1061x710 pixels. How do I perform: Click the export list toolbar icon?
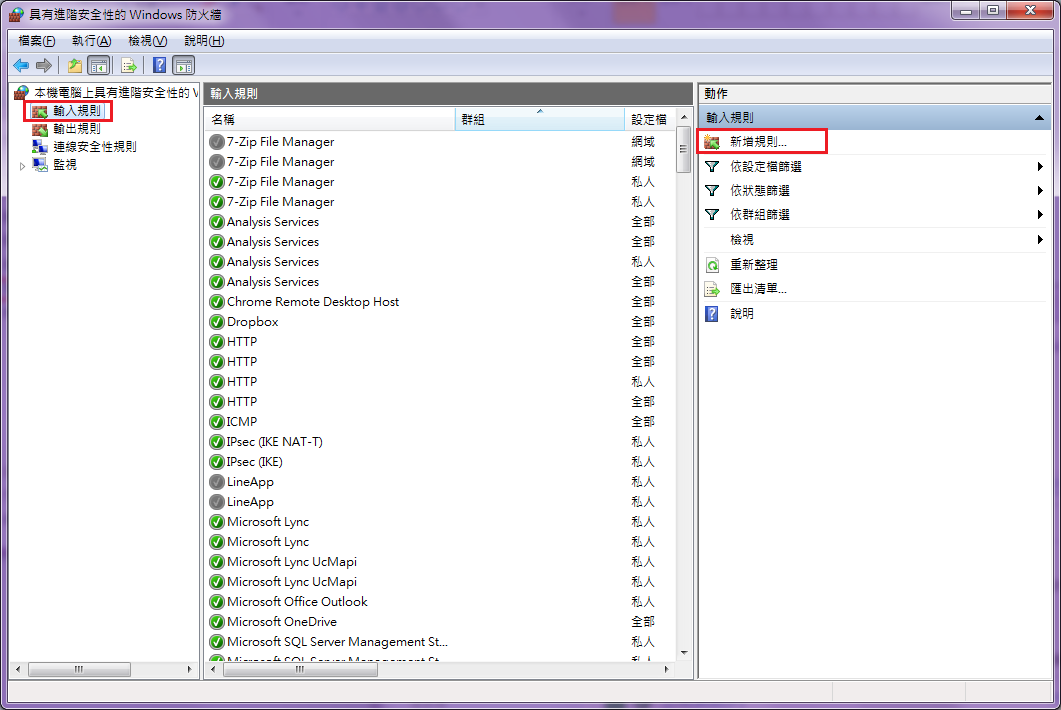(x=129, y=65)
